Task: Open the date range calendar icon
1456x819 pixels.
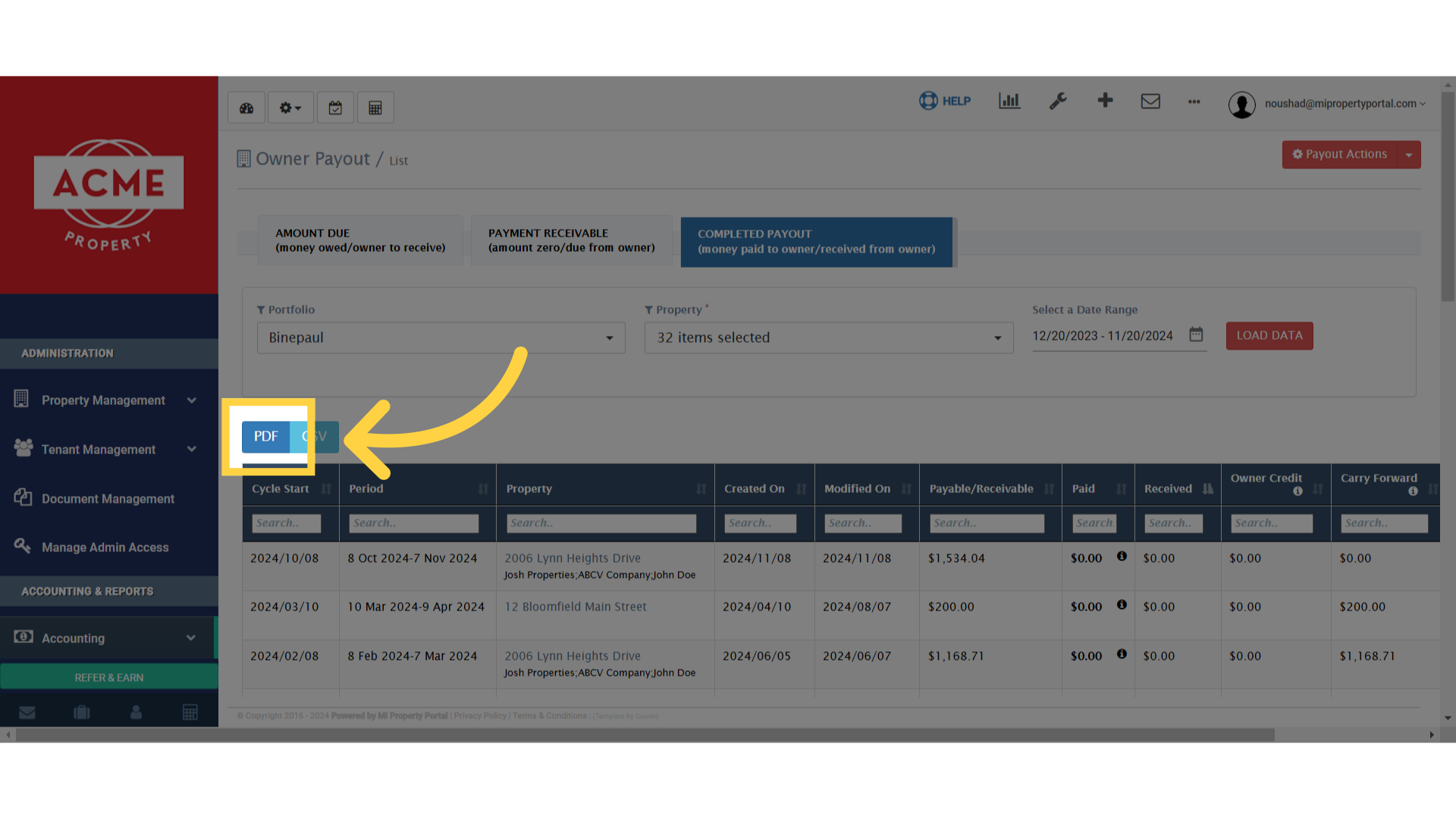Action: click(1196, 334)
